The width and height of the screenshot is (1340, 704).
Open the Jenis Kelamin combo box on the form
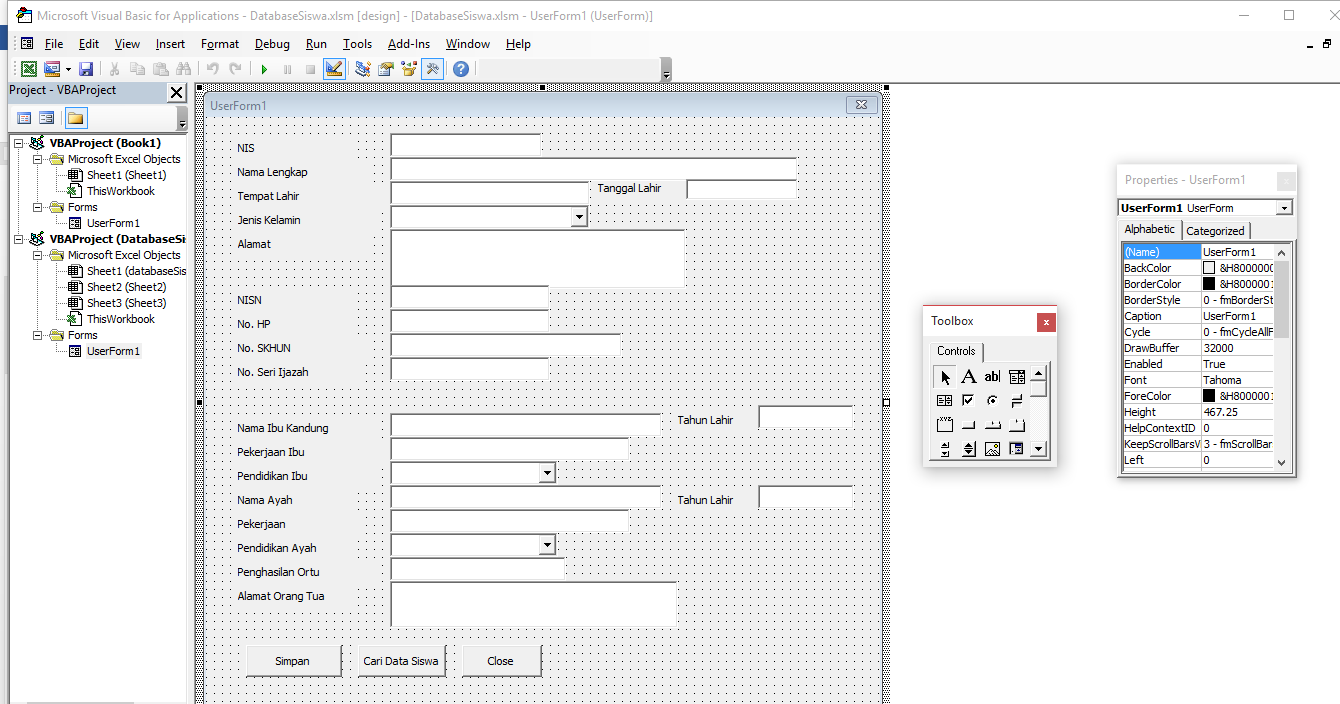[578, 216]
